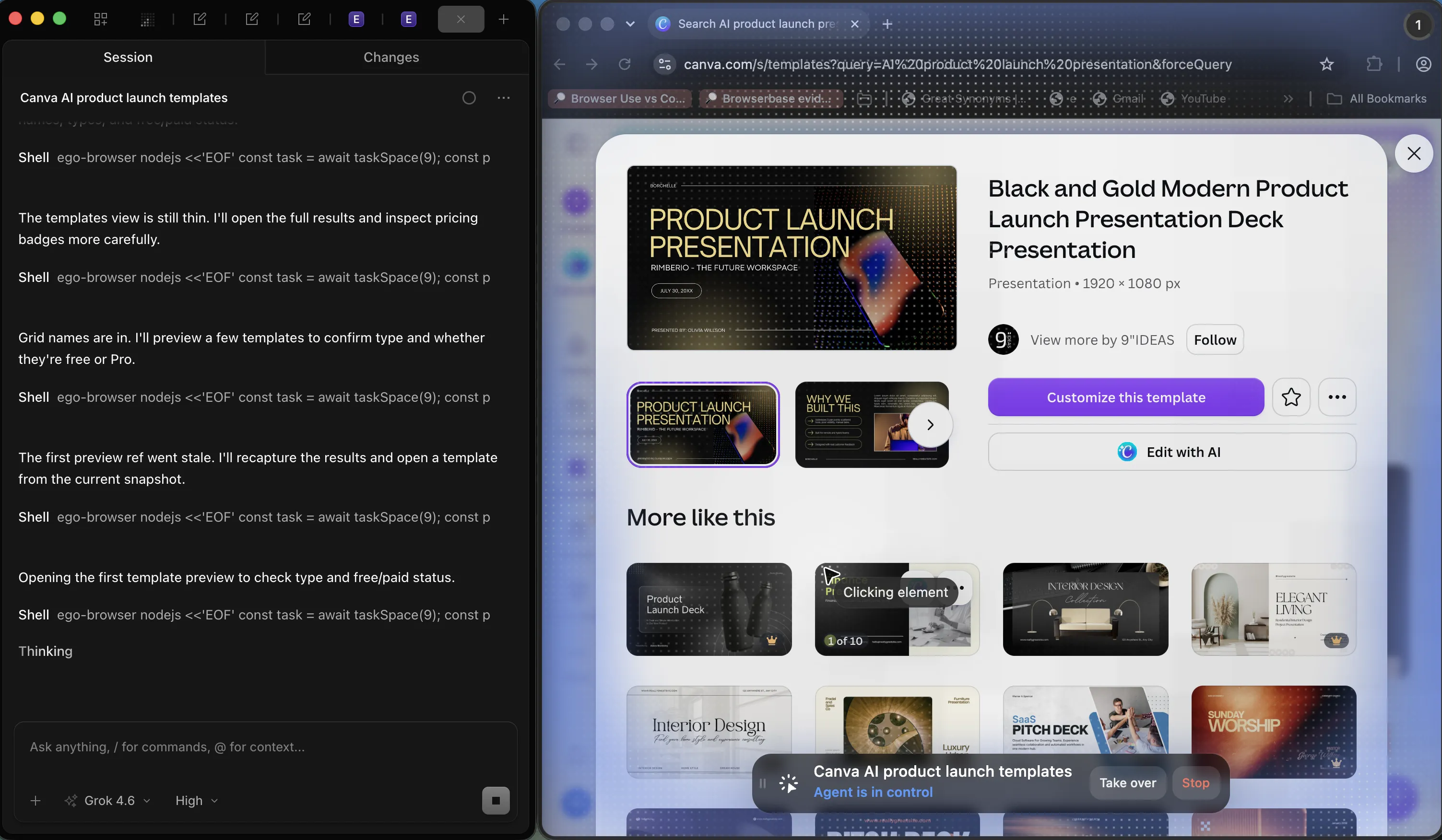Click the main Product Launch Presentation preview image

(792, 258)
